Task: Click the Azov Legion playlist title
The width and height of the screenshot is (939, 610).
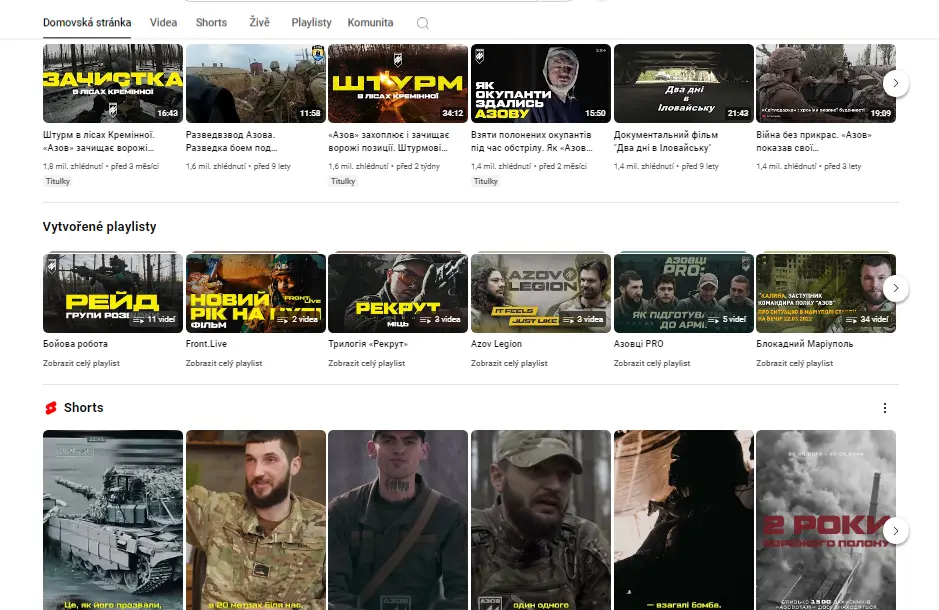Action: tap(496, 344)
